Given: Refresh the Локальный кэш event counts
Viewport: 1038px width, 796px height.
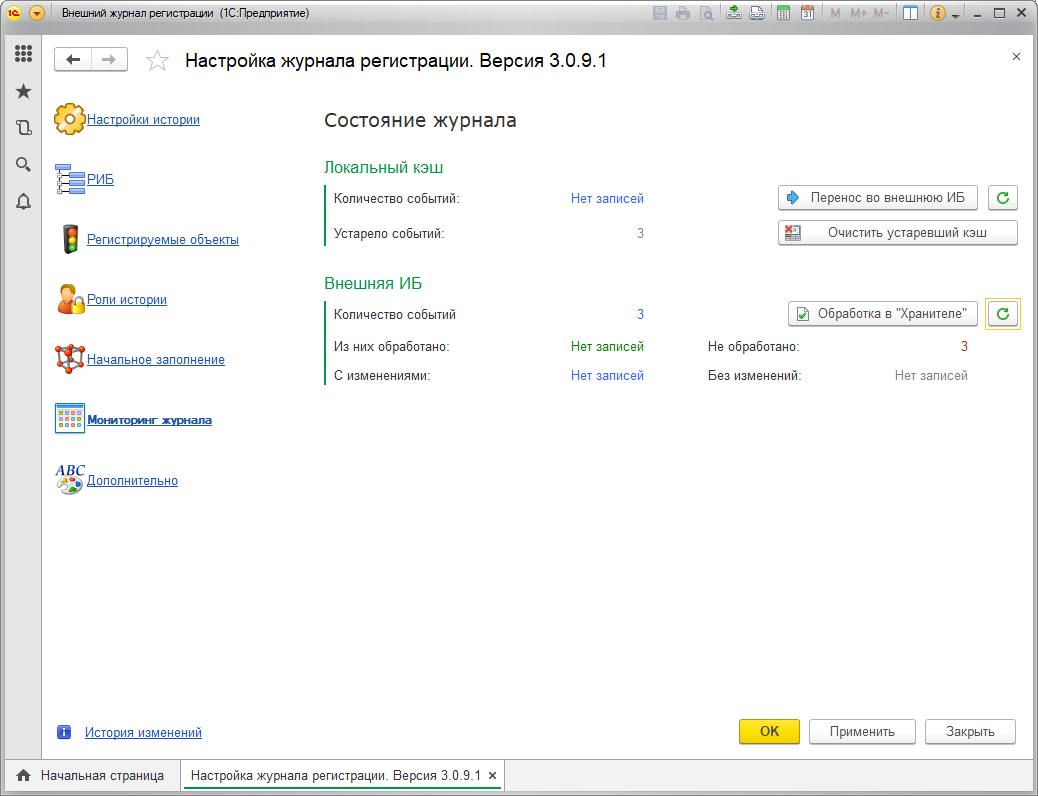Looking at the screenshot, I should click(1003, 198).
